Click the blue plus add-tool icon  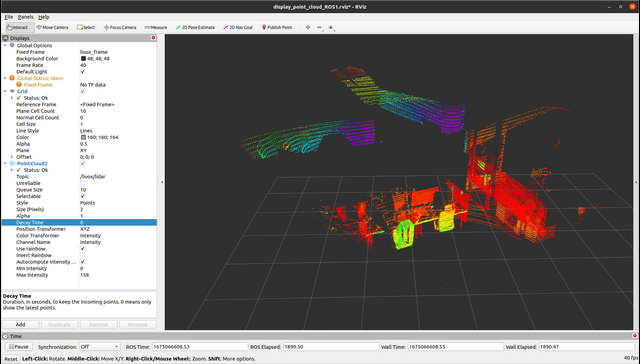(308, 27)
